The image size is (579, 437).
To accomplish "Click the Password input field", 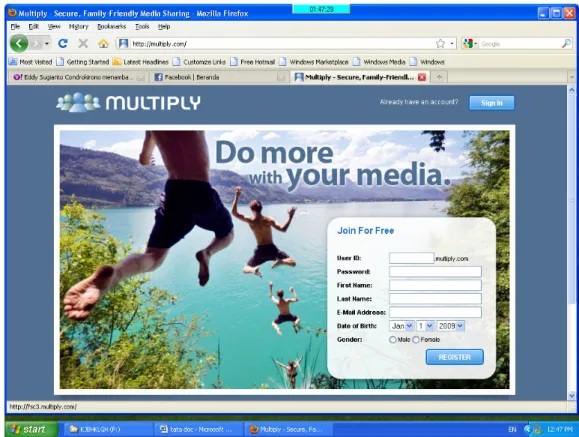I will click(435, 272).
